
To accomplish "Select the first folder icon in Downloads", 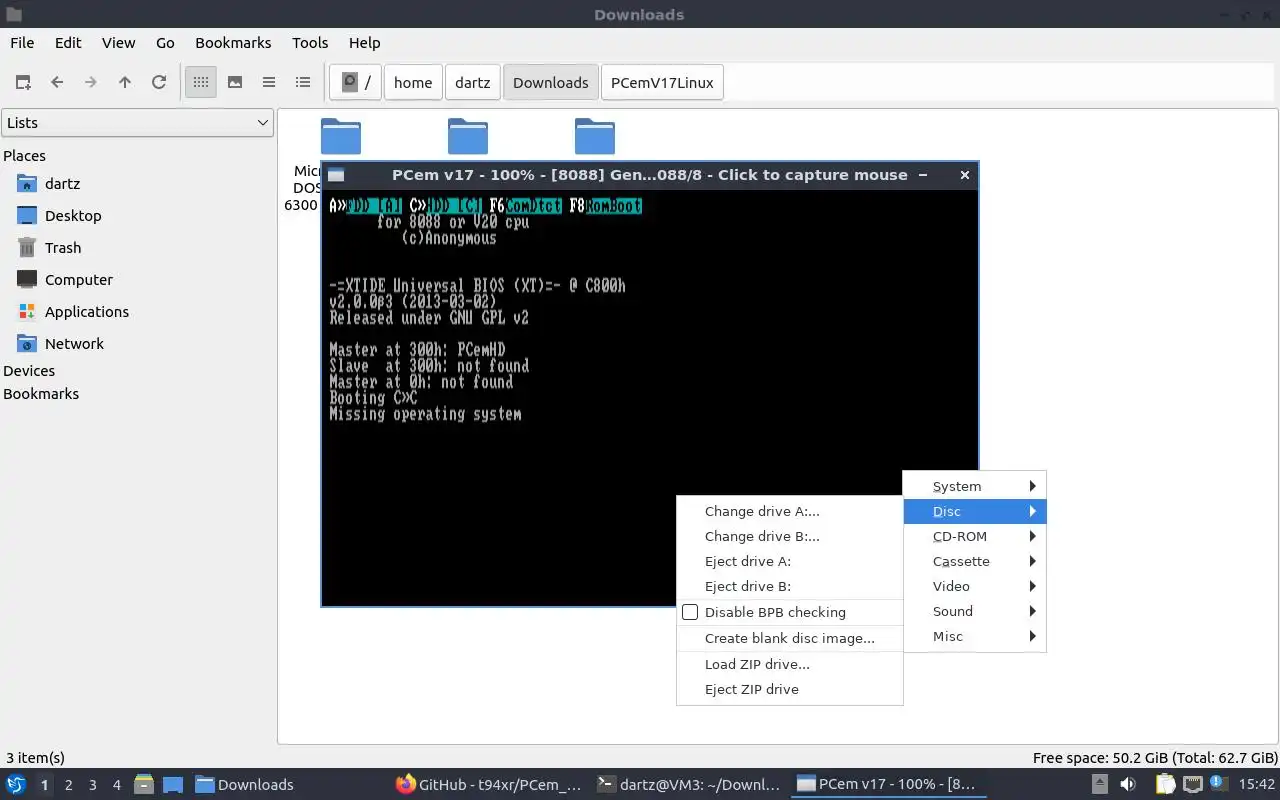I will click(x=340, y=137).
